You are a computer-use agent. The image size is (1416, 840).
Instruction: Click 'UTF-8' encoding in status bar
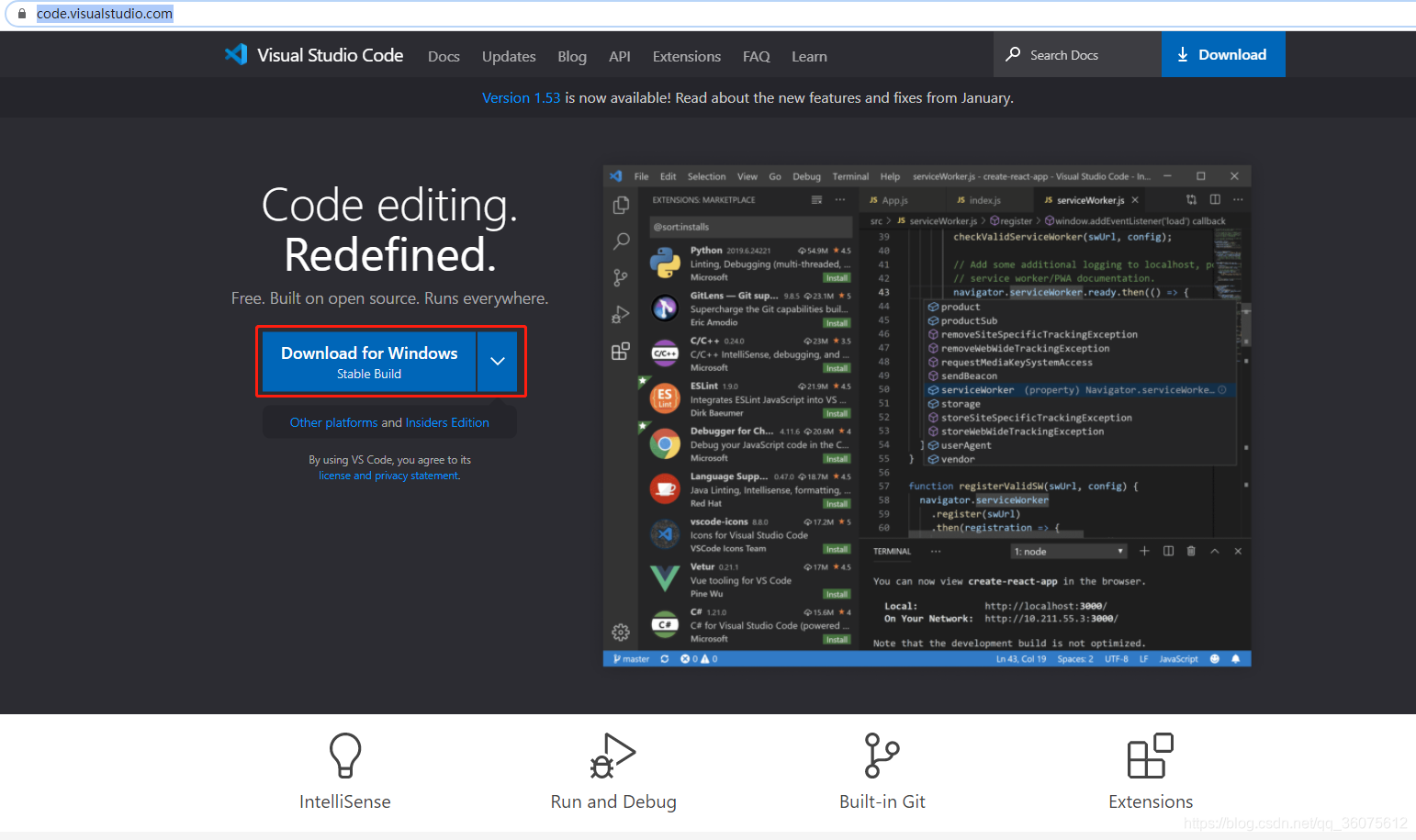(1117, 659)
